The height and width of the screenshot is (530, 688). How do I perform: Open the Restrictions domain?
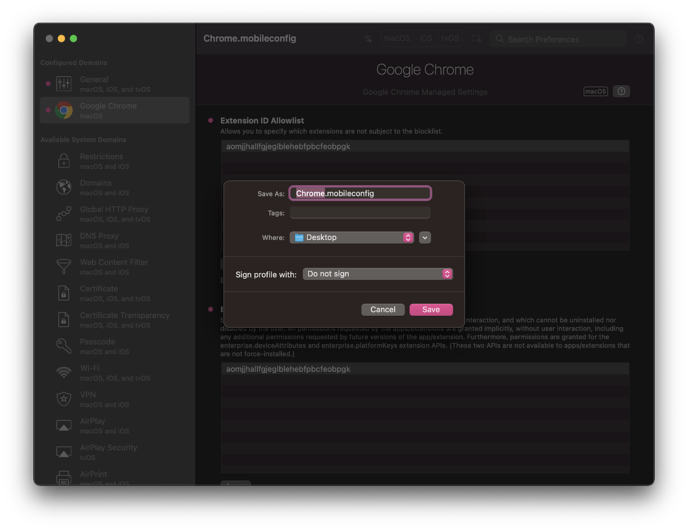click(115, 161)
